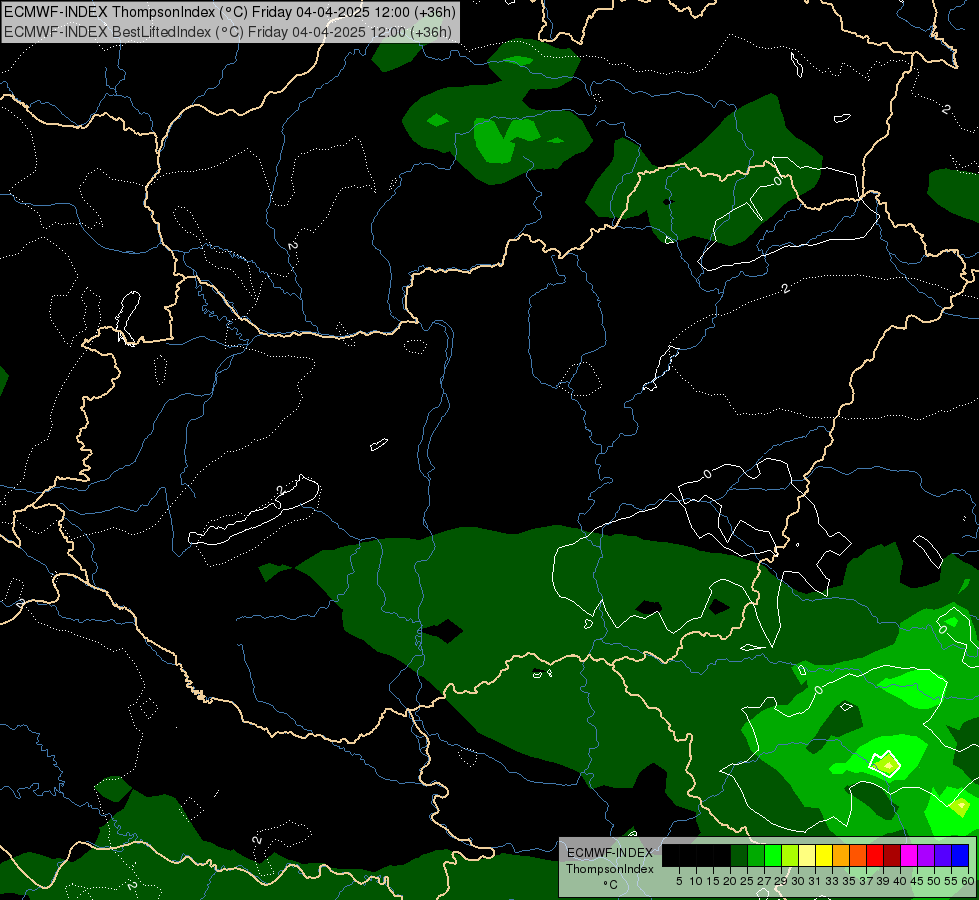
Task: Select the medium green 25–27 legend swatch
Action: click(755, 855)
